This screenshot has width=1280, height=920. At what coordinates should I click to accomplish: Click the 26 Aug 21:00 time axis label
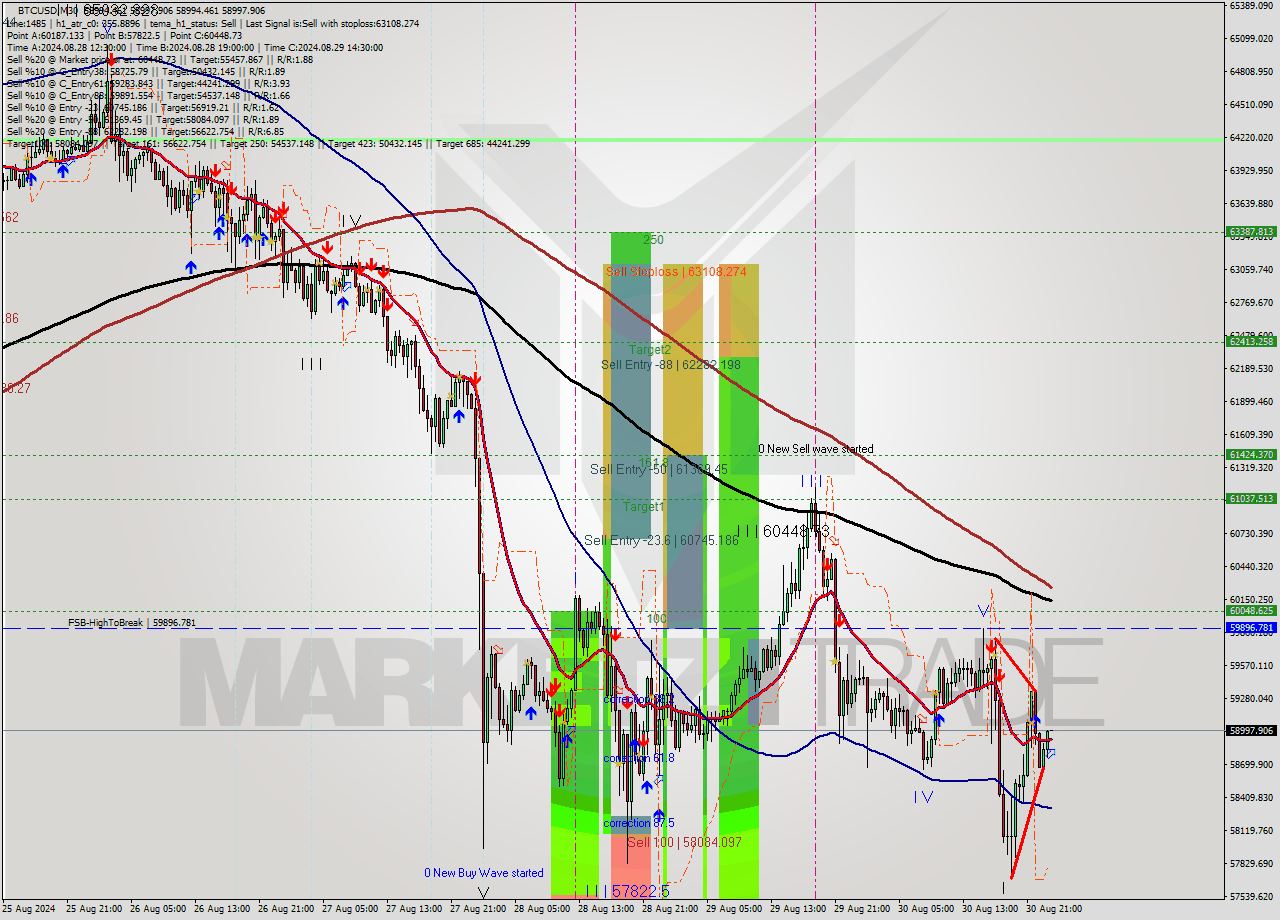286,909
